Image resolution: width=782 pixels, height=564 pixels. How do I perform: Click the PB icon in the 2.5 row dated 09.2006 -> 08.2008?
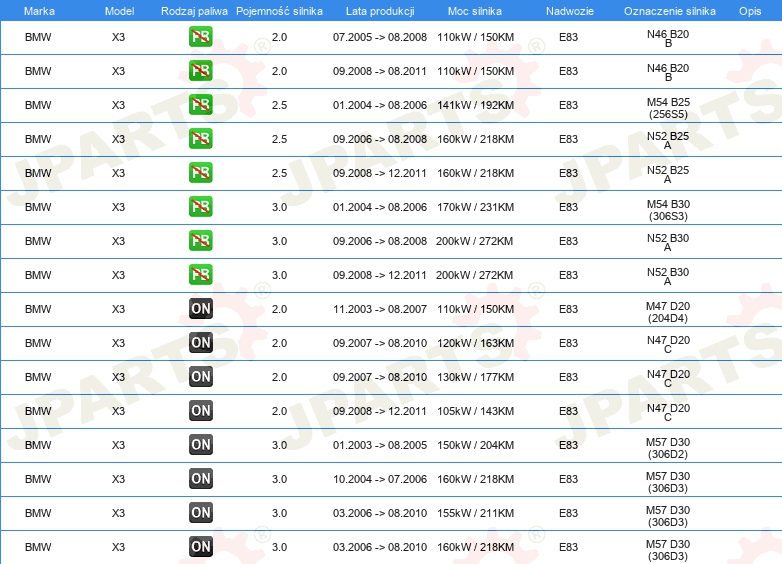pos(200,139)
